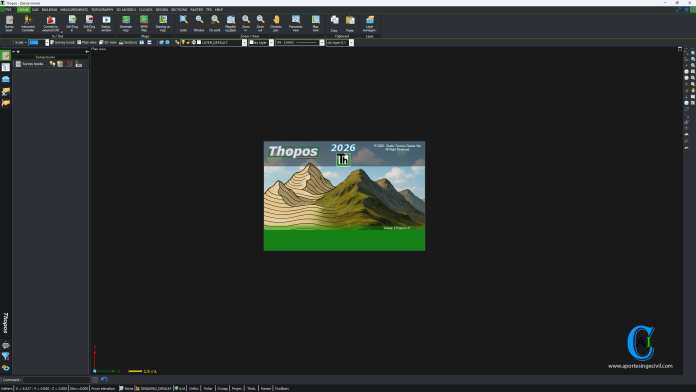Click the red figure icon in Survey books toolbar
The width and height of the screenshot is (696, 392).
tap(69, 64)
